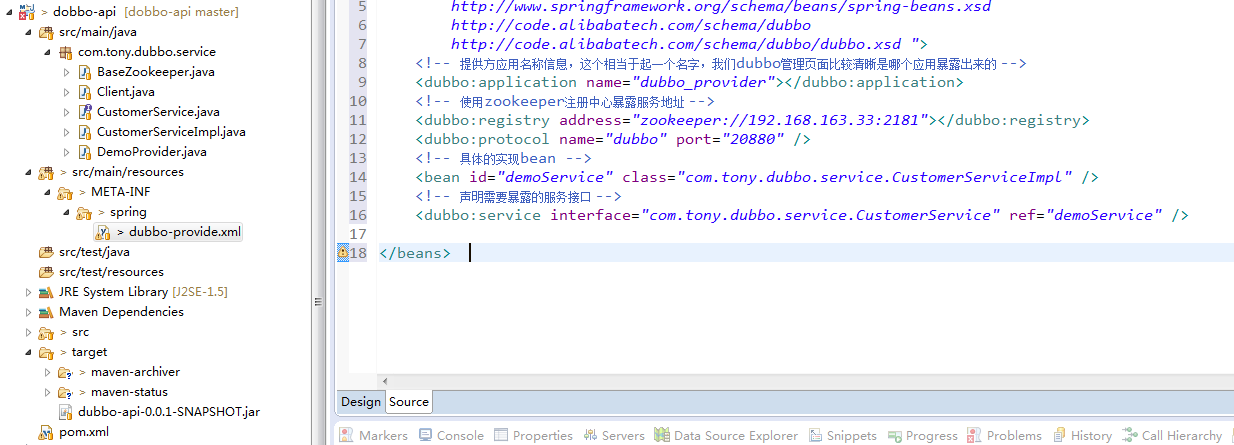Open the Problems view tab
1234x445 pixels.
1005,435
